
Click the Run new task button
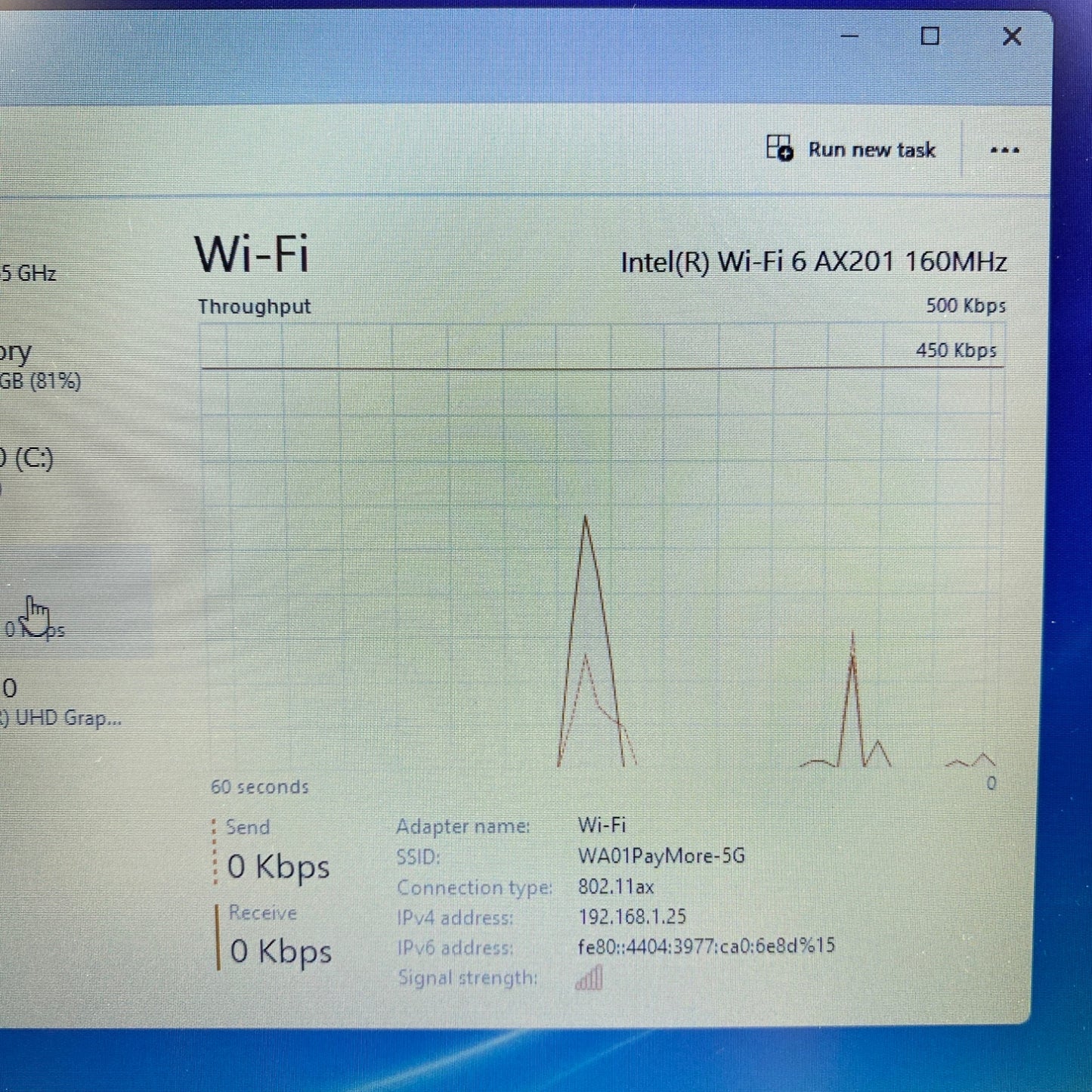click(851, 149)
